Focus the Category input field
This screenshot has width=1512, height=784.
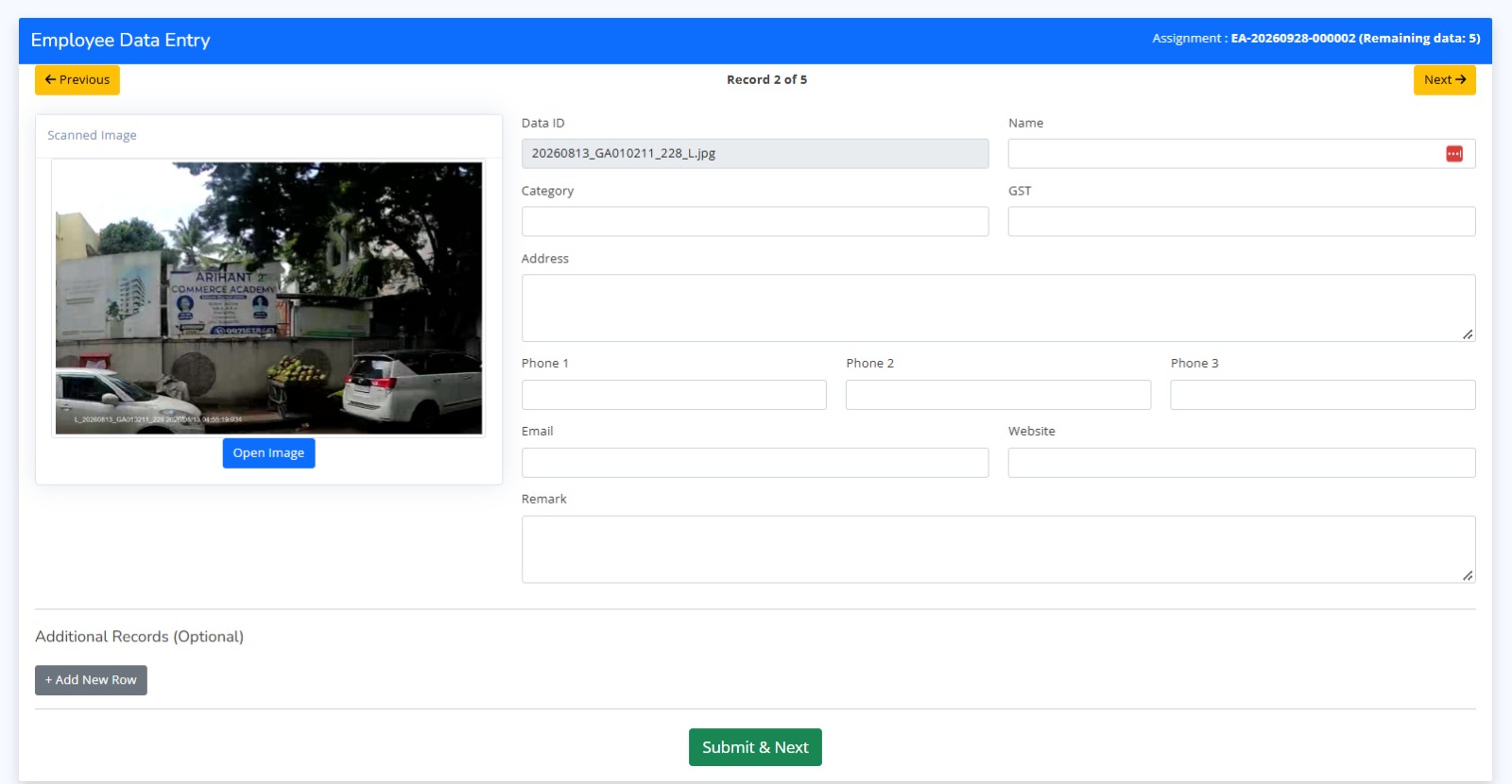pyautogui.click(x=755, y=222)
